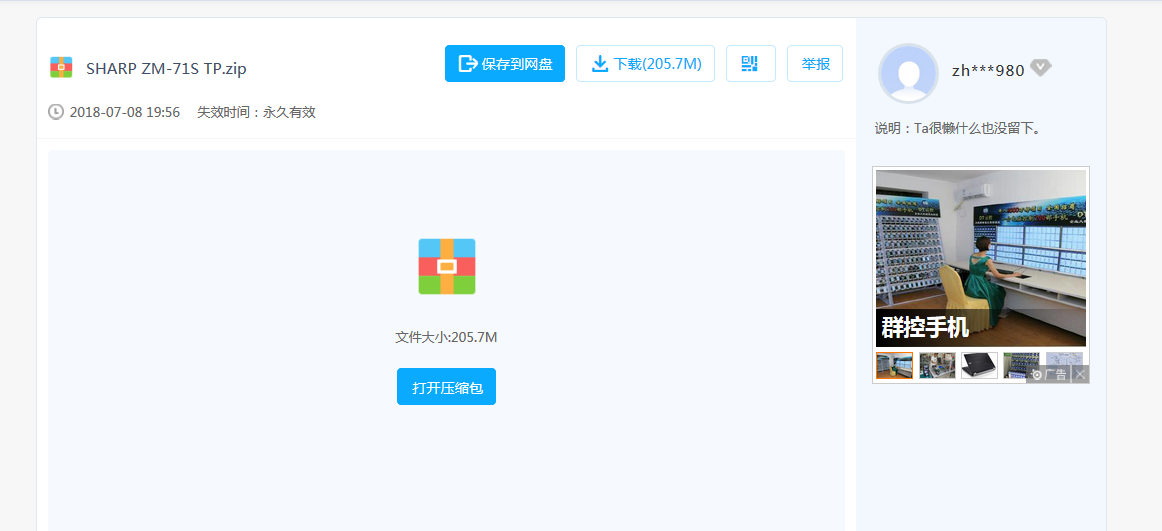This screenshot has height=531, width=1162.
Task: Click the 文件大小:205.7M text
Action: (446, 337)
